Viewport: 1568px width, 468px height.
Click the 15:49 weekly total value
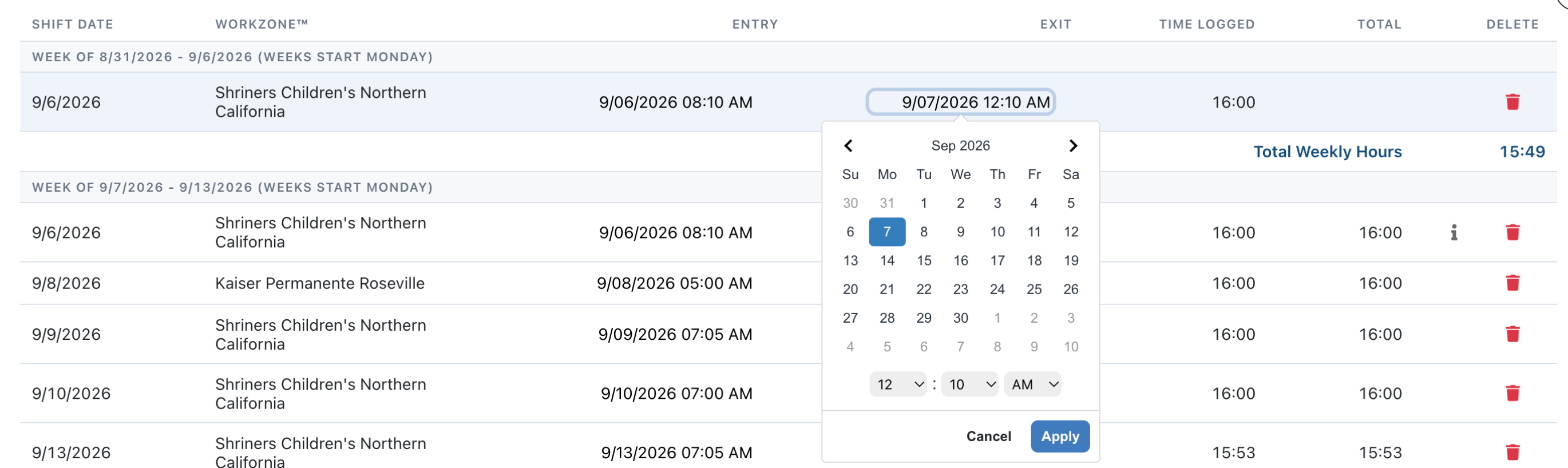[1523, 152]
